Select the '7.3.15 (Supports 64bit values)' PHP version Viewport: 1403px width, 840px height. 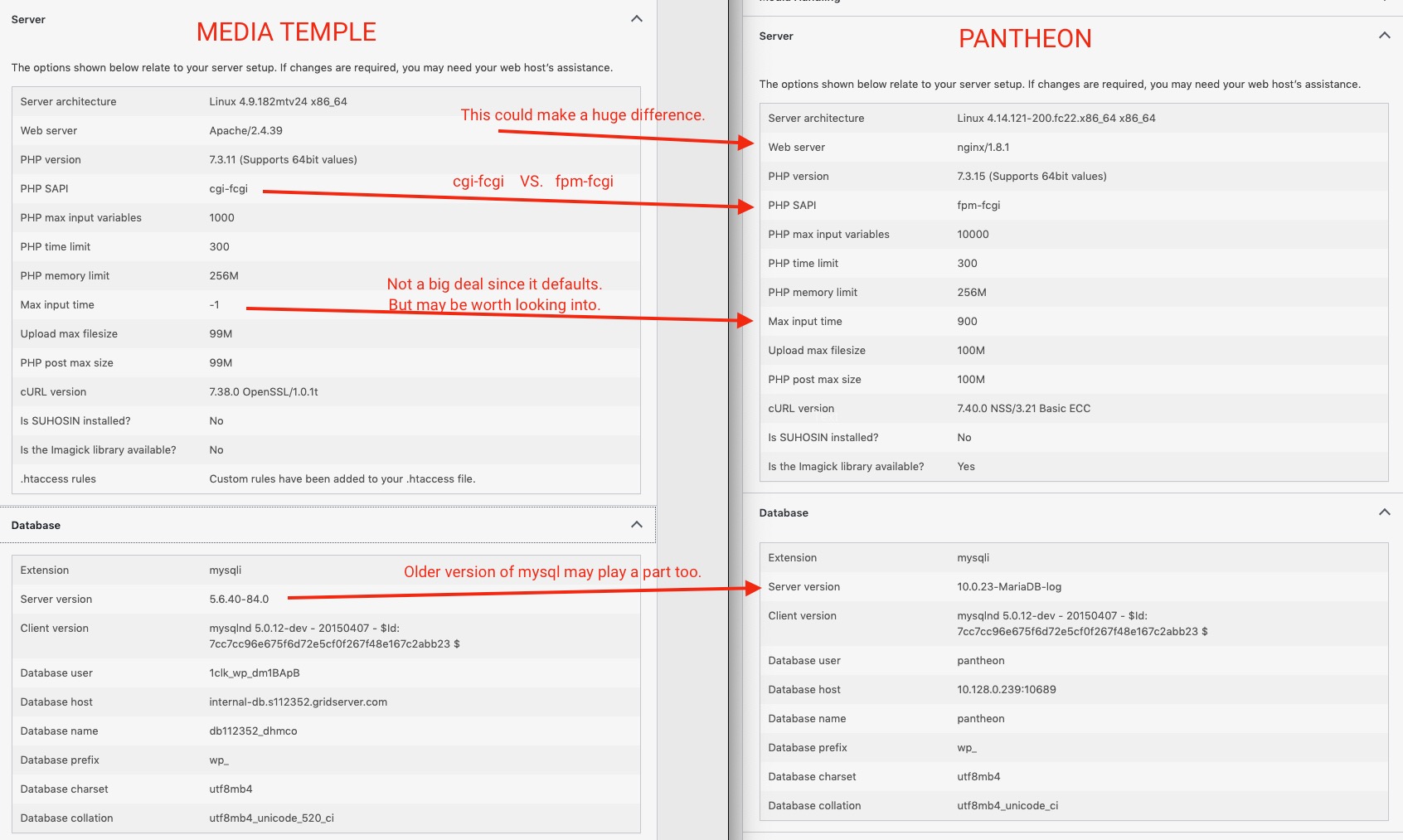pos(1032,177)
